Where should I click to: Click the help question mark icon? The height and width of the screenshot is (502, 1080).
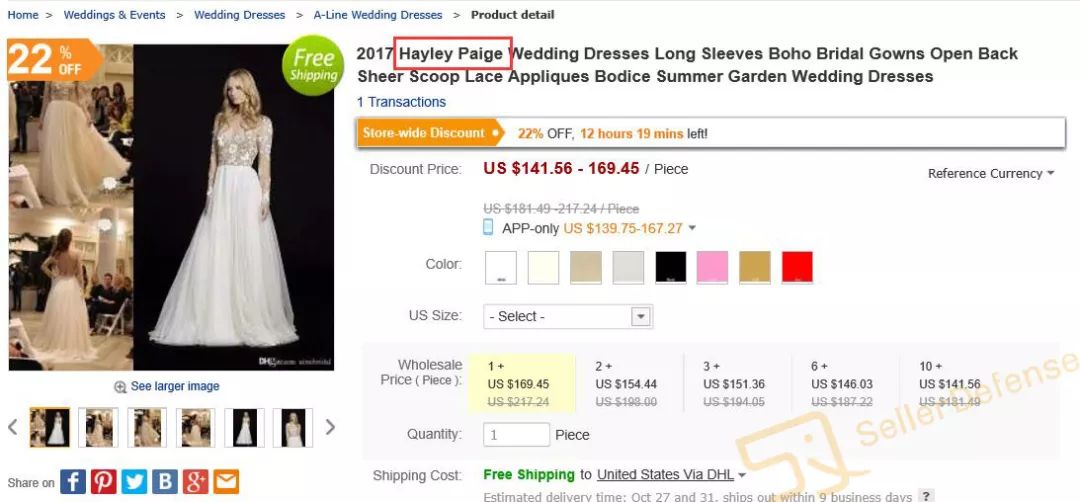tap(926, 496)
